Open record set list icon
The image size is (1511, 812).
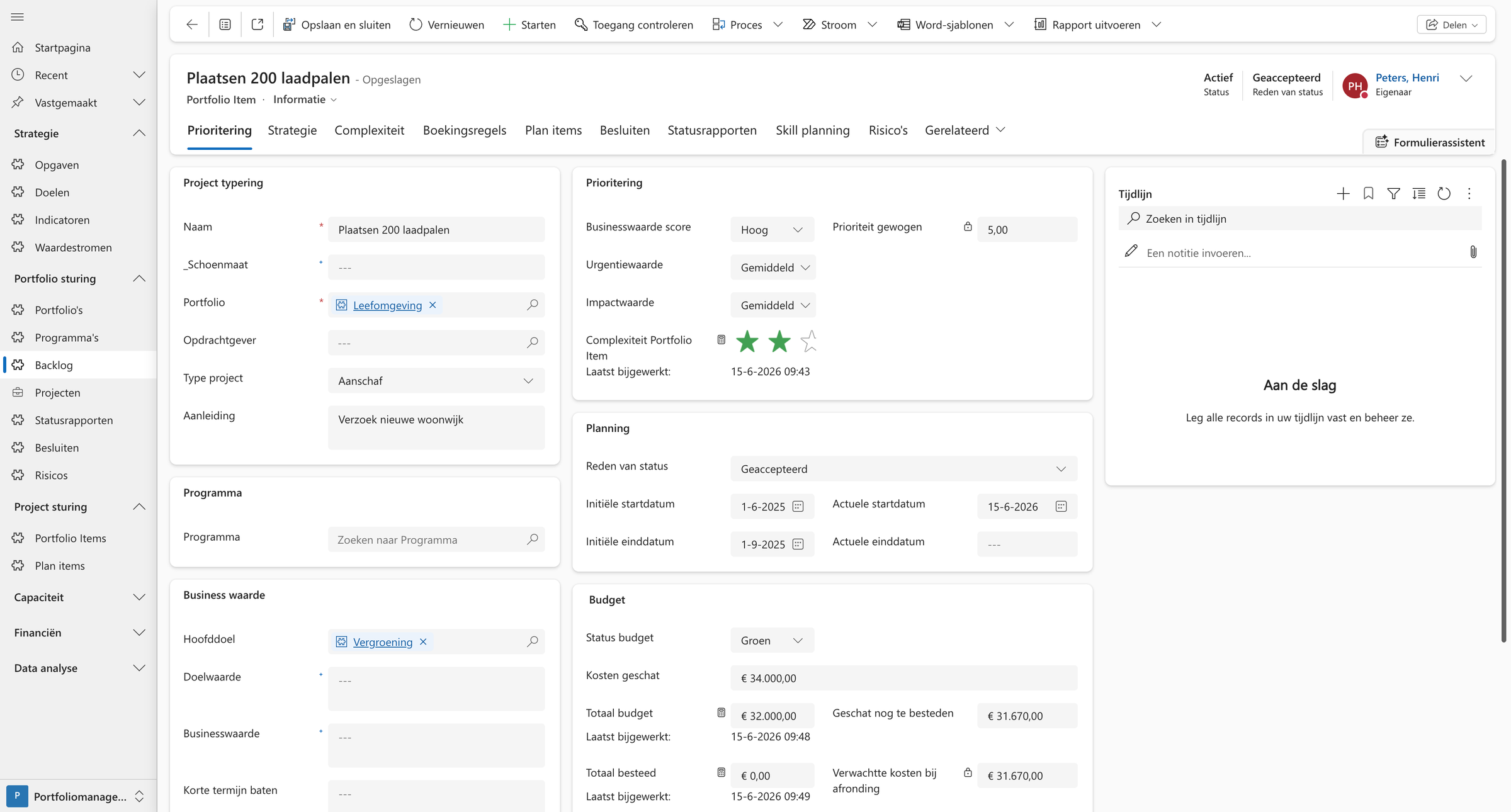(x=225, y=25)
